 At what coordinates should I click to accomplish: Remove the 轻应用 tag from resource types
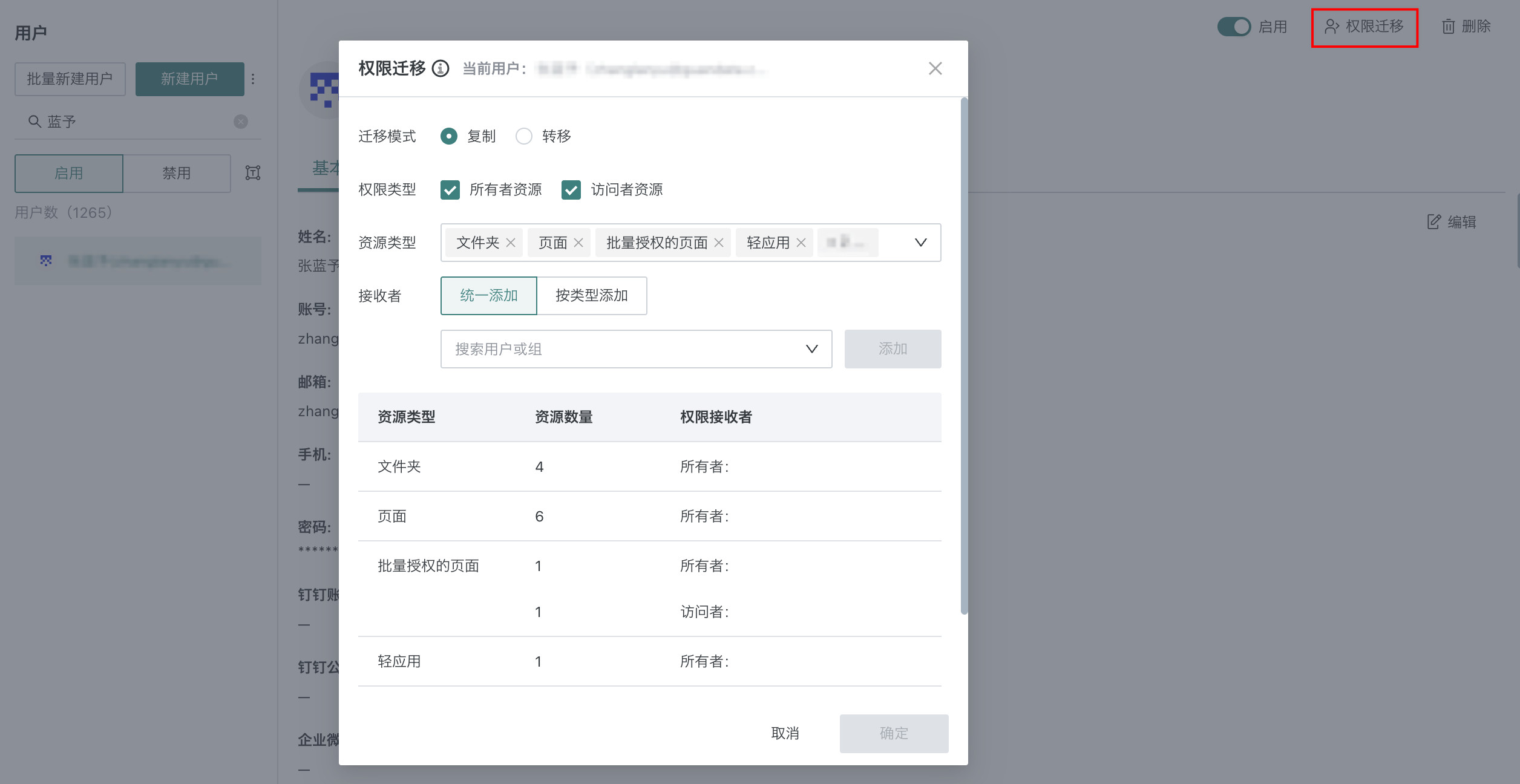point(801,243)
